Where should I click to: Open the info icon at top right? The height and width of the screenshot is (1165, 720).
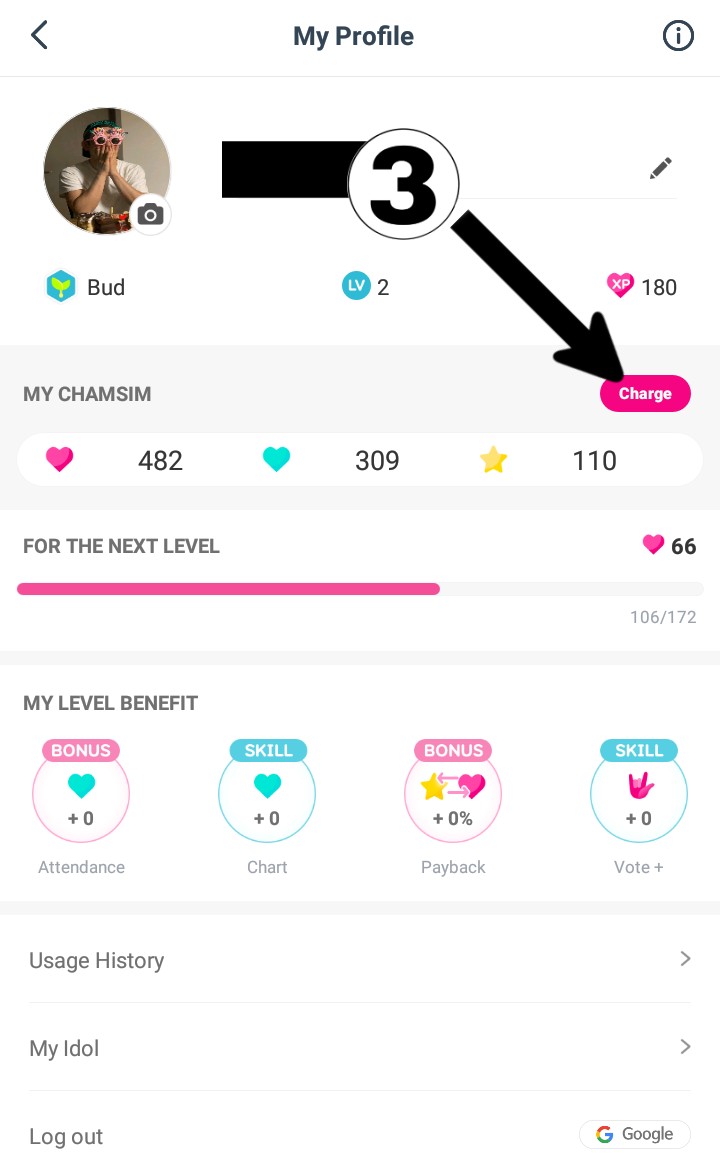coord(678,37)
